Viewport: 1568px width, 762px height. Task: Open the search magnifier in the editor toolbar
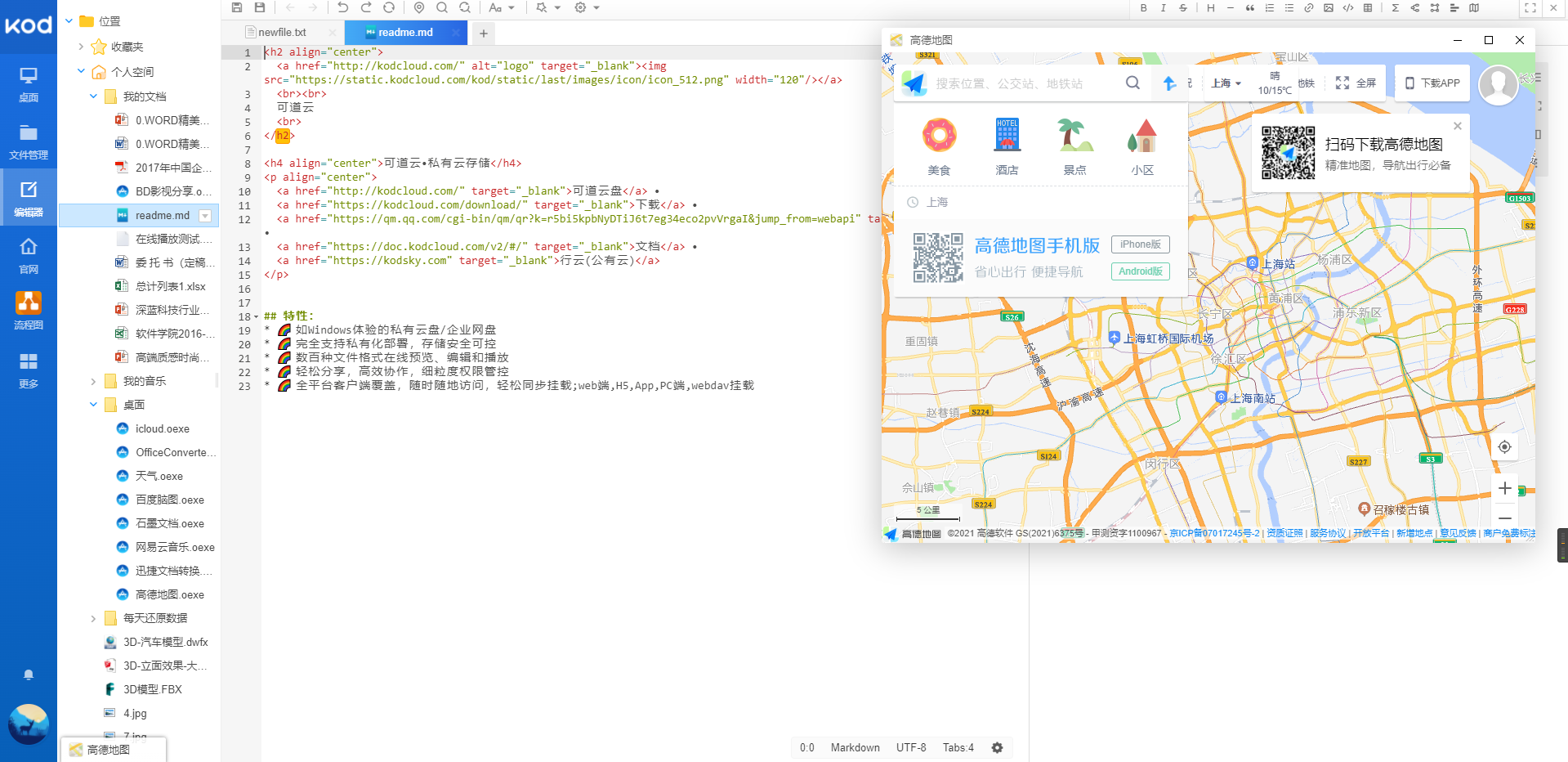click(442, 7)
